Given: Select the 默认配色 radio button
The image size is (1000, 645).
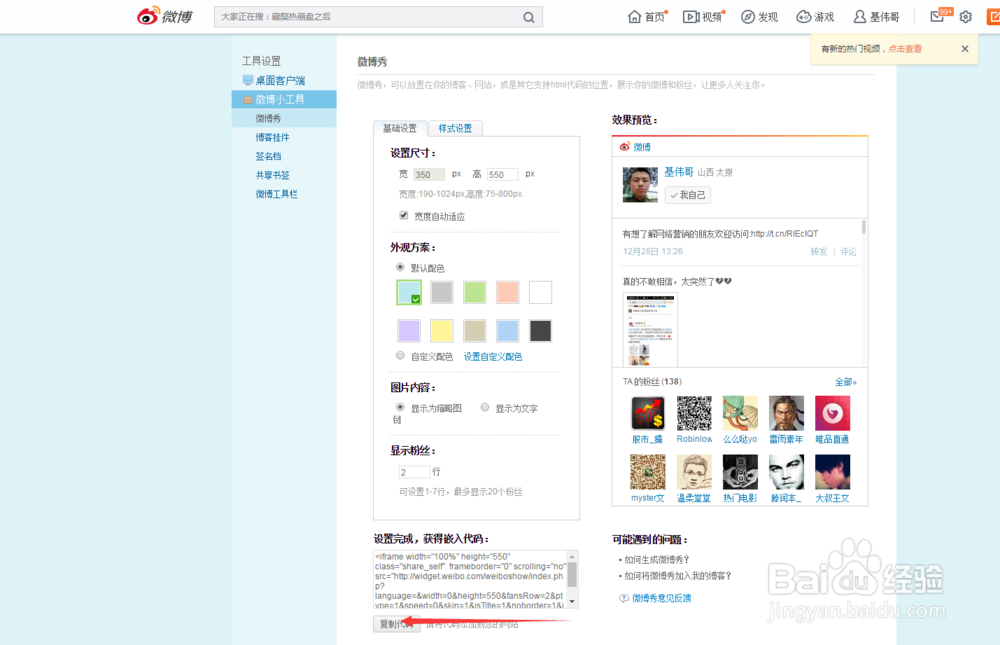Looking at the screenshot, I should tap(400, 267).
